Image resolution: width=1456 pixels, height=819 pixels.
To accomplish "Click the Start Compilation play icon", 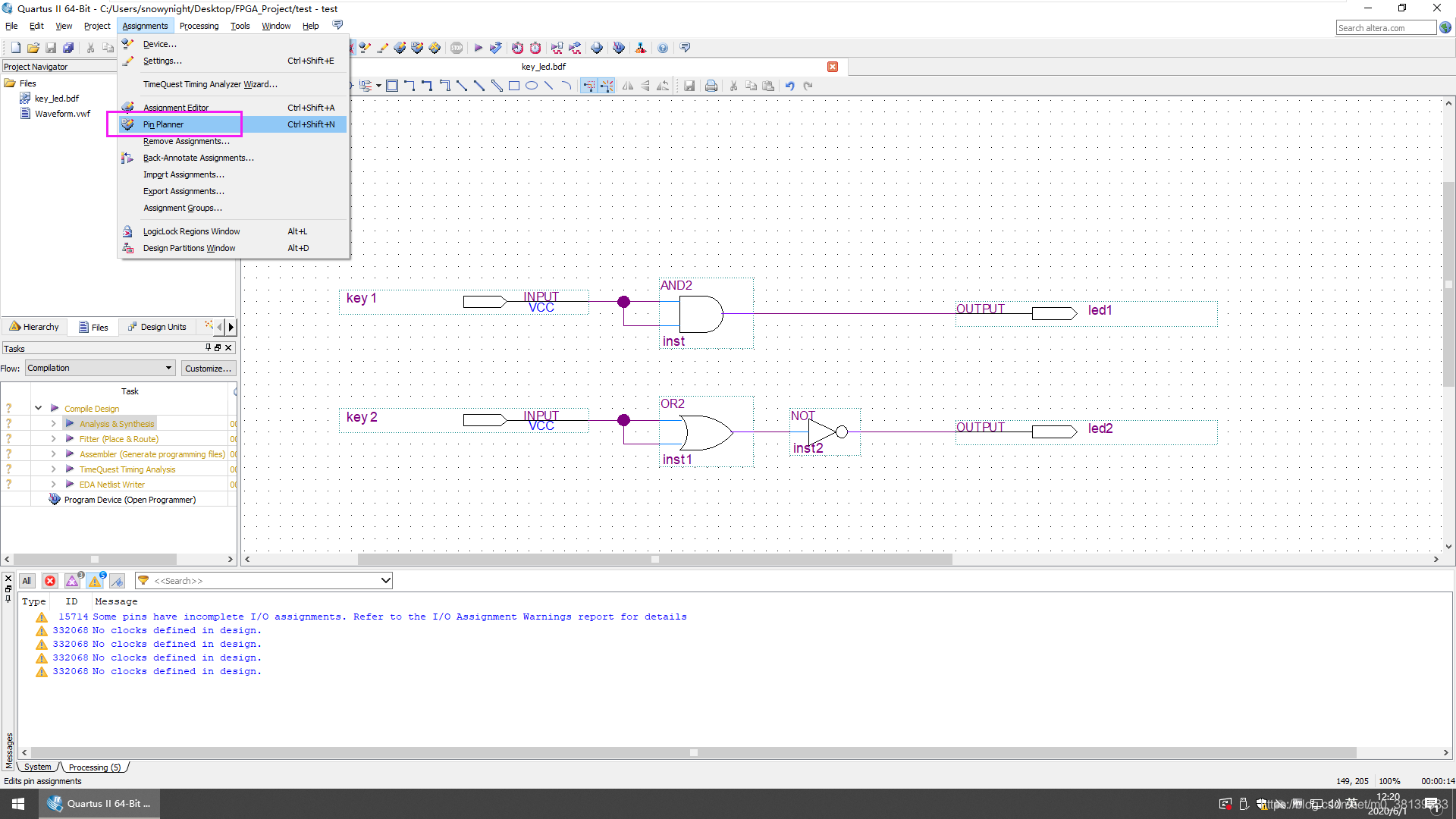I will [x=478, y=48].
